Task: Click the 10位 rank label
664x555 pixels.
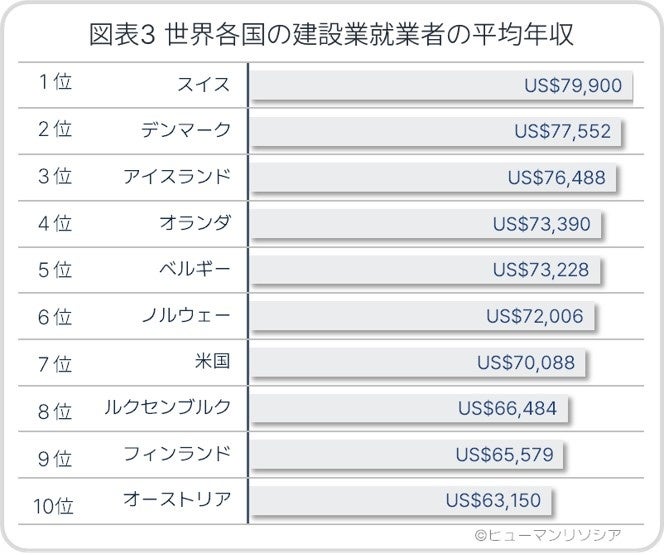Action: point(52,501)
